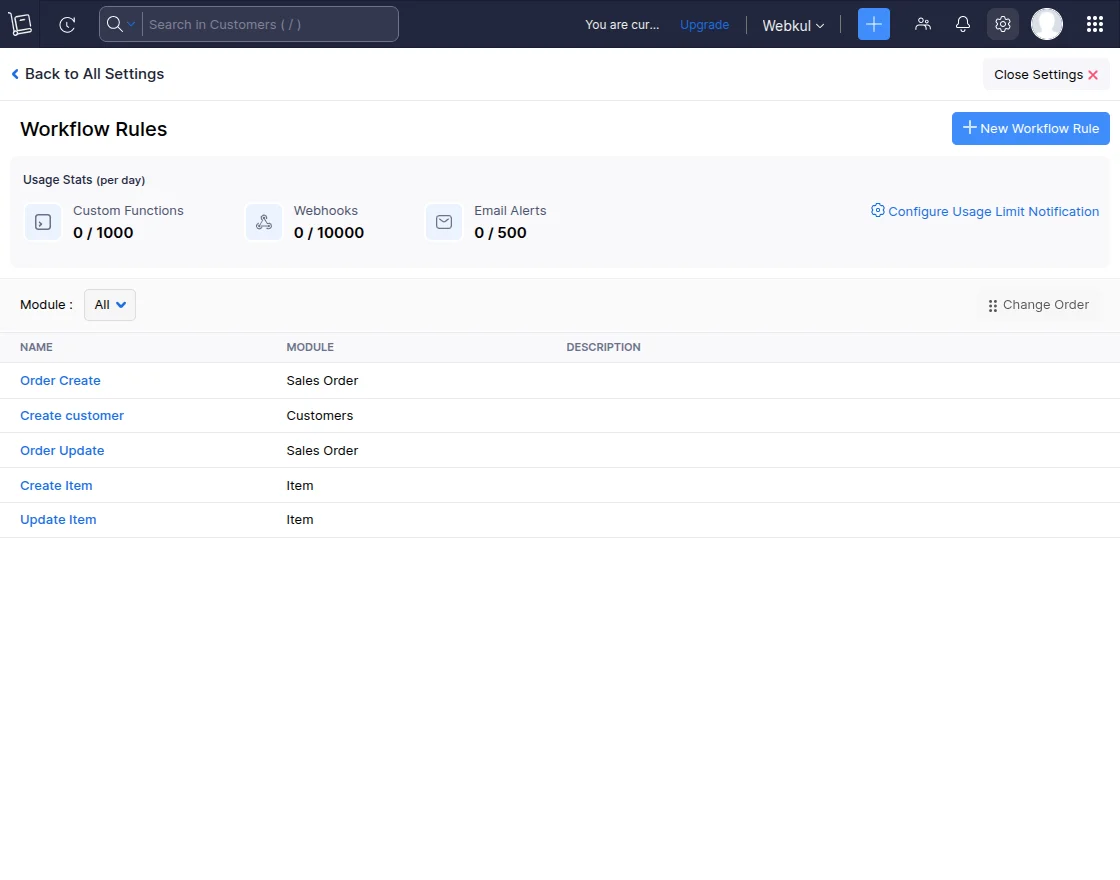Open the Module filter dropdown set to All
This screenshot has width=1120, height=880.
point(109,305)
